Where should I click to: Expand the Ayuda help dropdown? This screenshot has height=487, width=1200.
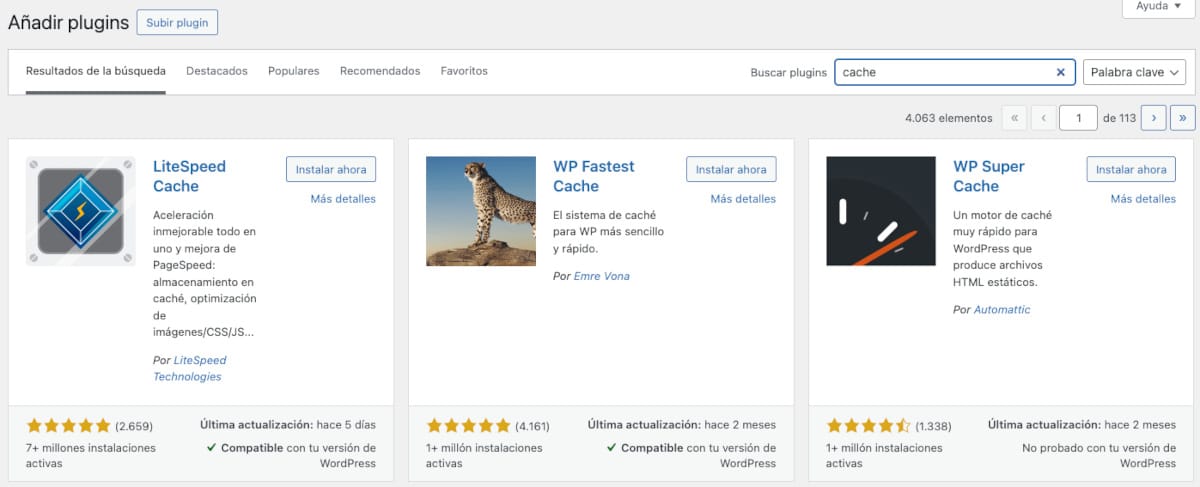pos(1158,6)
